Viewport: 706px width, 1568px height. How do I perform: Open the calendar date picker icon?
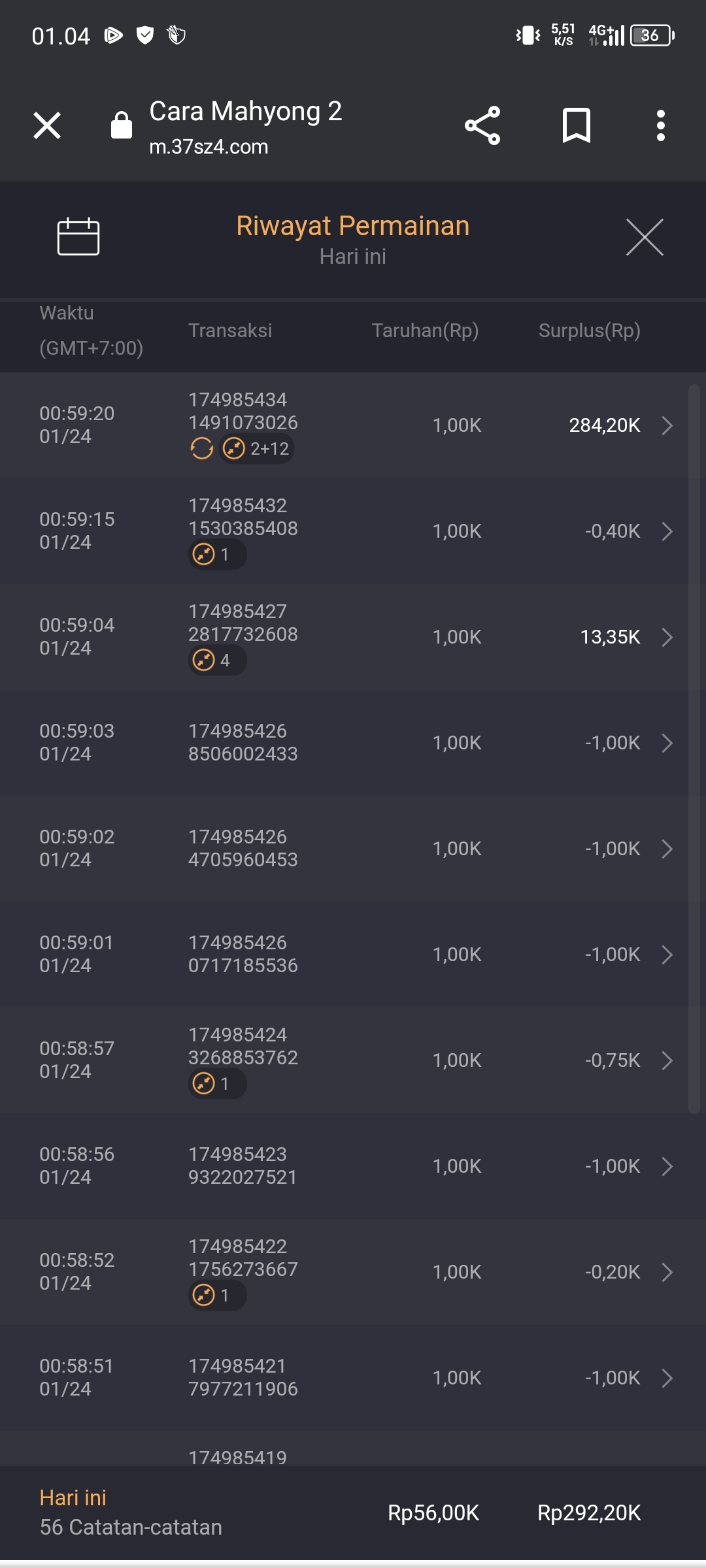click(78, 237)
